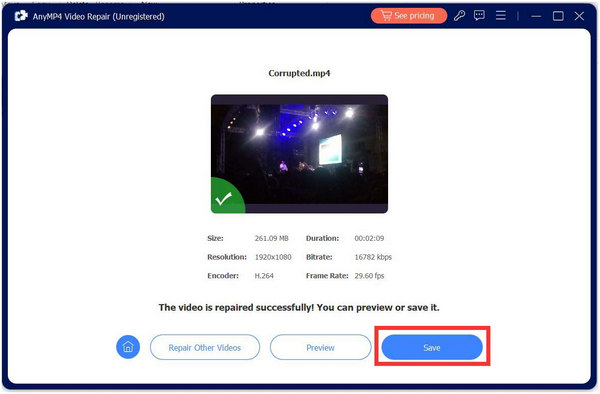Click the concert video thumbnail
This screenshot has width=600, height=394.
(x=299, y=154)
